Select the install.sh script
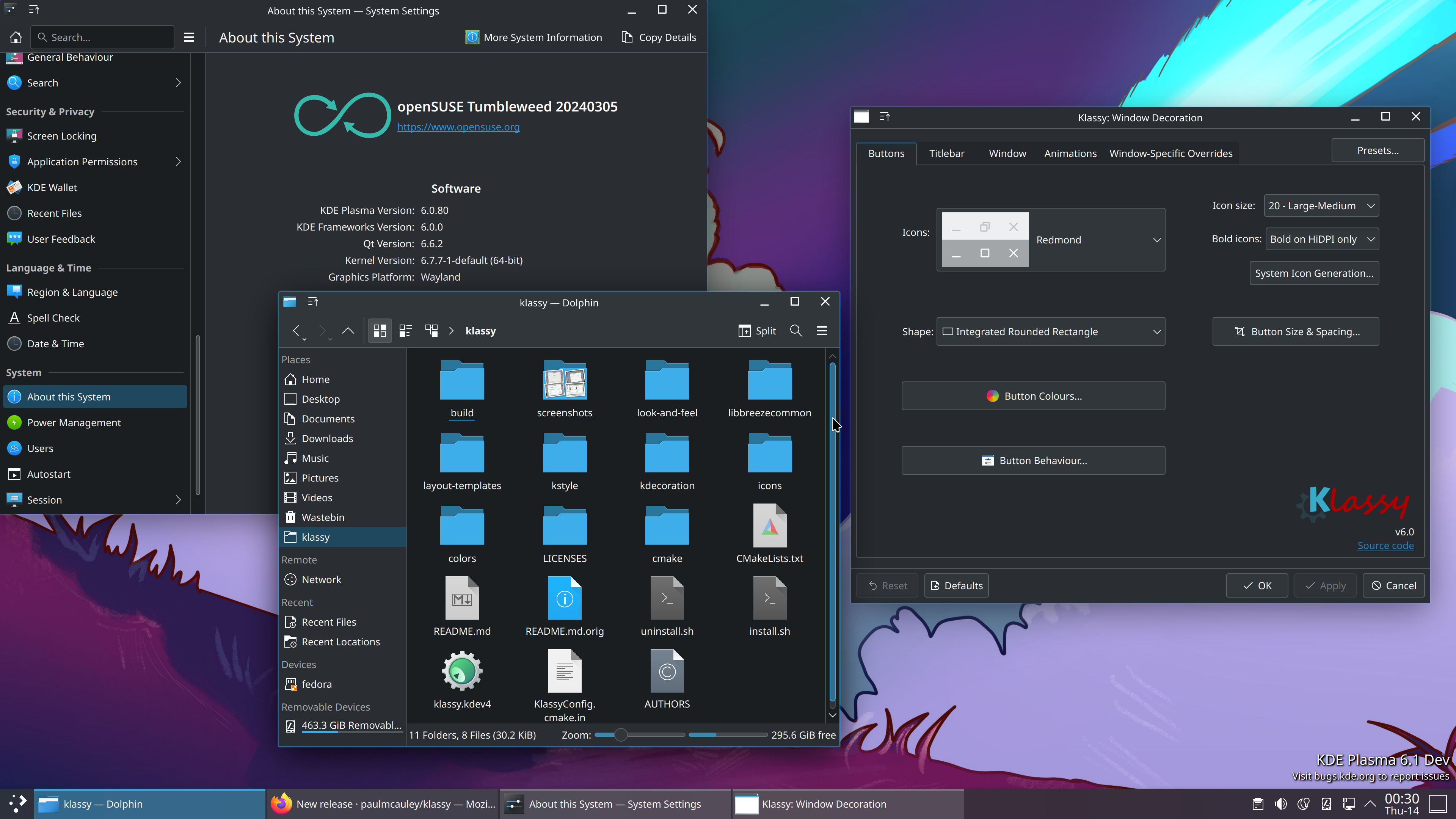Image resolution: width=1456 pixels, height=819 pixels. (769, 607)
